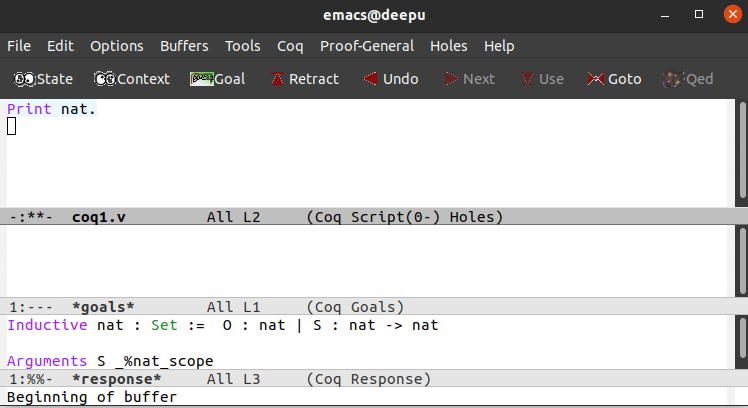Expand the Options menu
This screenshot has width=748, height=408.
click(116, 46)
